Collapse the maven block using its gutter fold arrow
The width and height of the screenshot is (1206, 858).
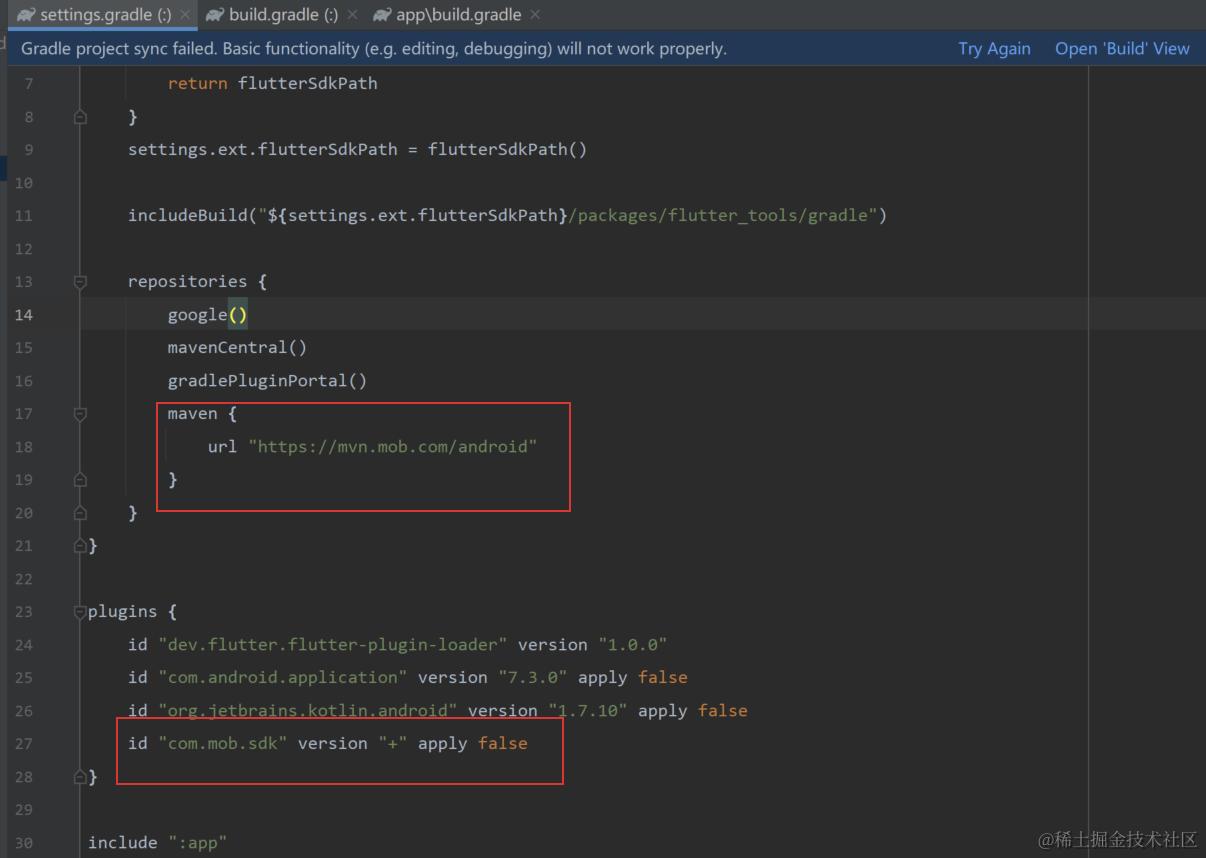pyautogui.click(x=79, y=413)
